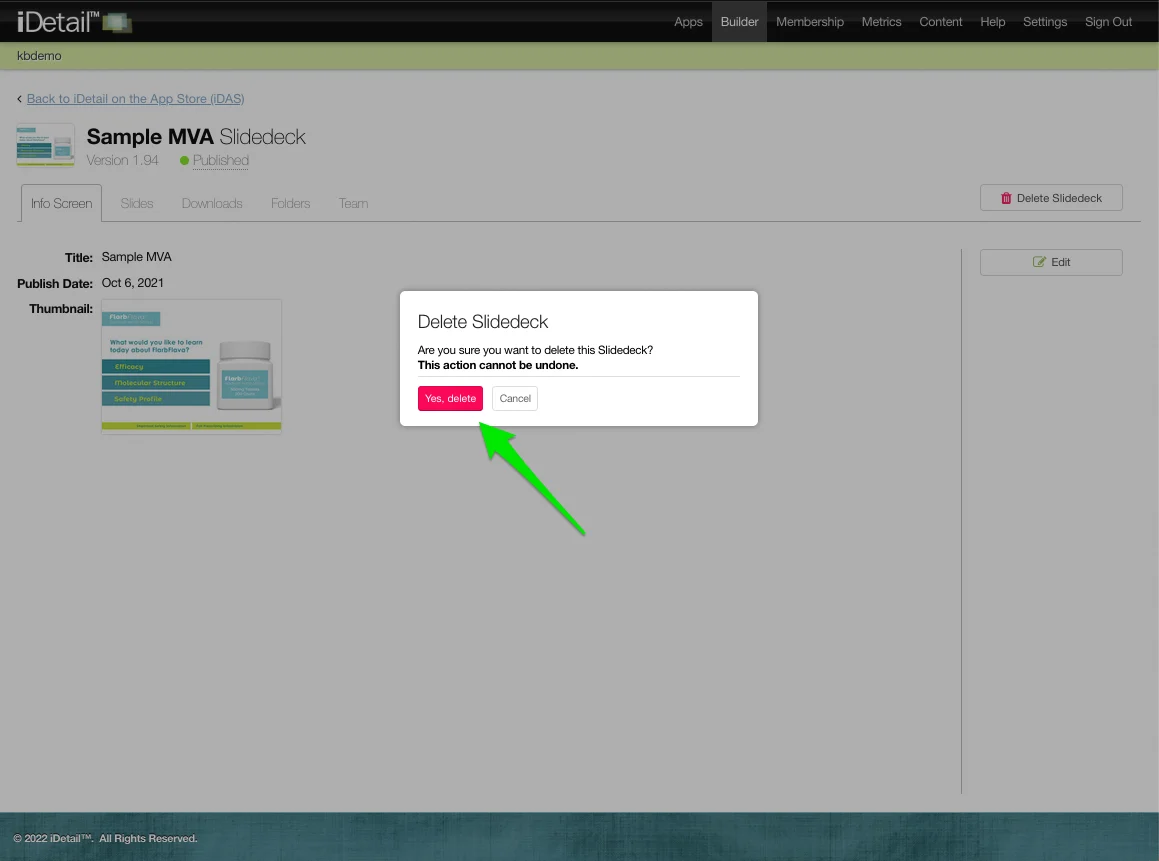The image size is (1159, 861).
Task: Click the large FlorbFlava thumbnail preview
Action: click(x=191, y=367)
